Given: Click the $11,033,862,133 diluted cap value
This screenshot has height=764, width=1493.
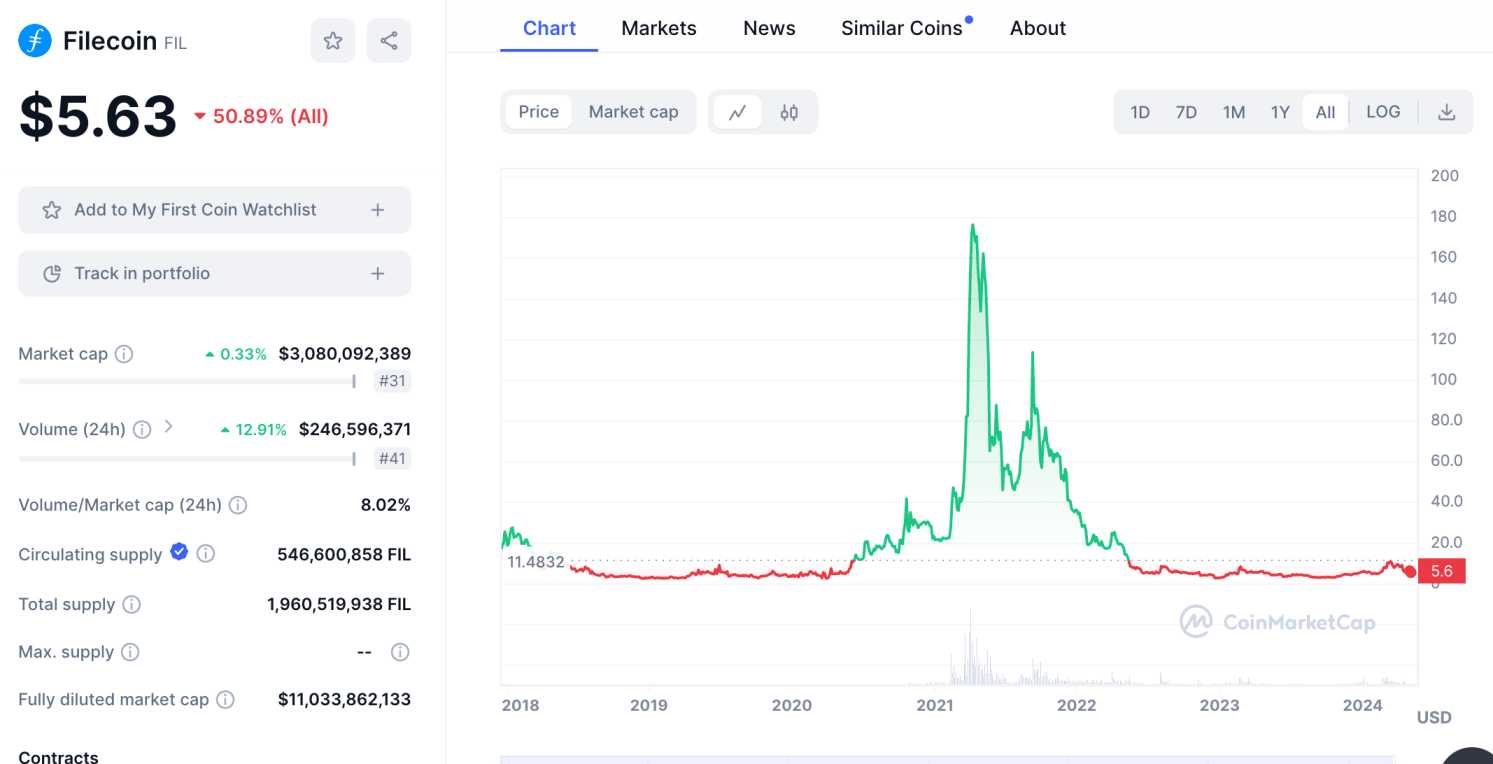Looking at the screenshot, I should (345, 700).
